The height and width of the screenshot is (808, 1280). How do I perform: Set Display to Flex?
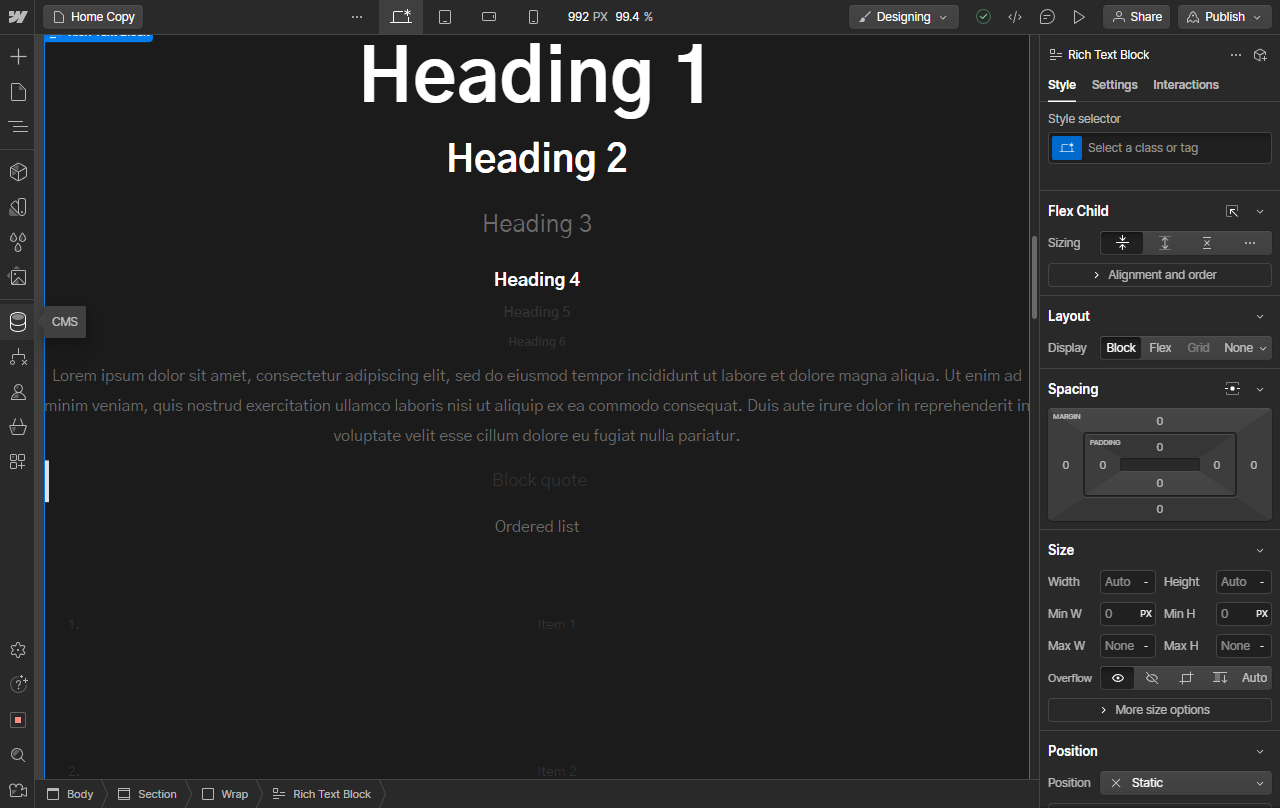(1160, 348)
